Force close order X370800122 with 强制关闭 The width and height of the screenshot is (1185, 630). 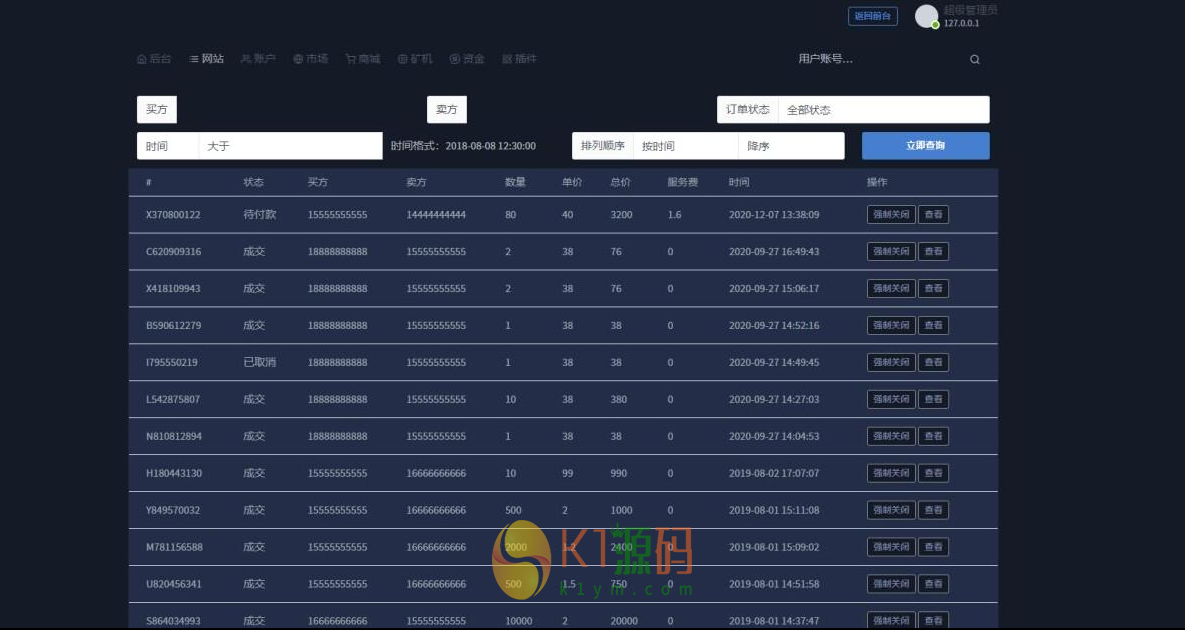(891, 215)
